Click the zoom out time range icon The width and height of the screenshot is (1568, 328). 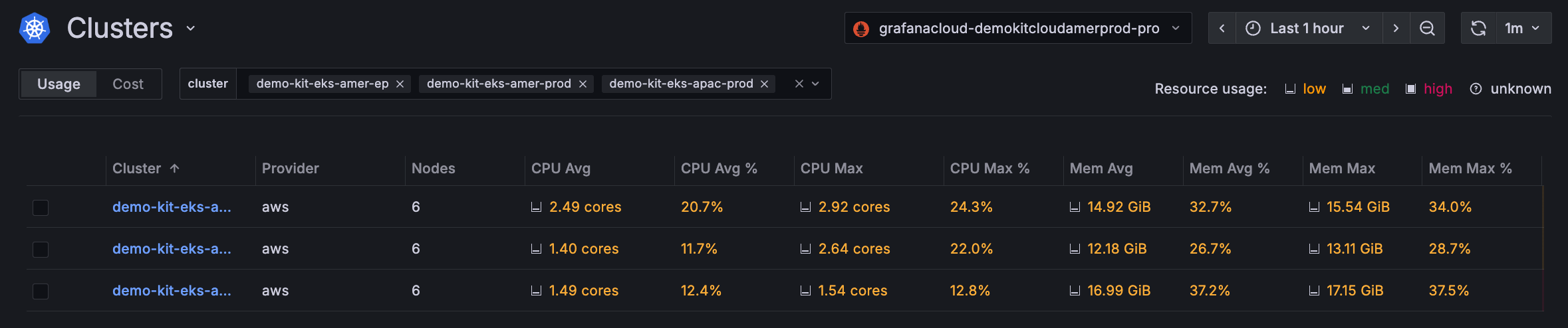1427,29
